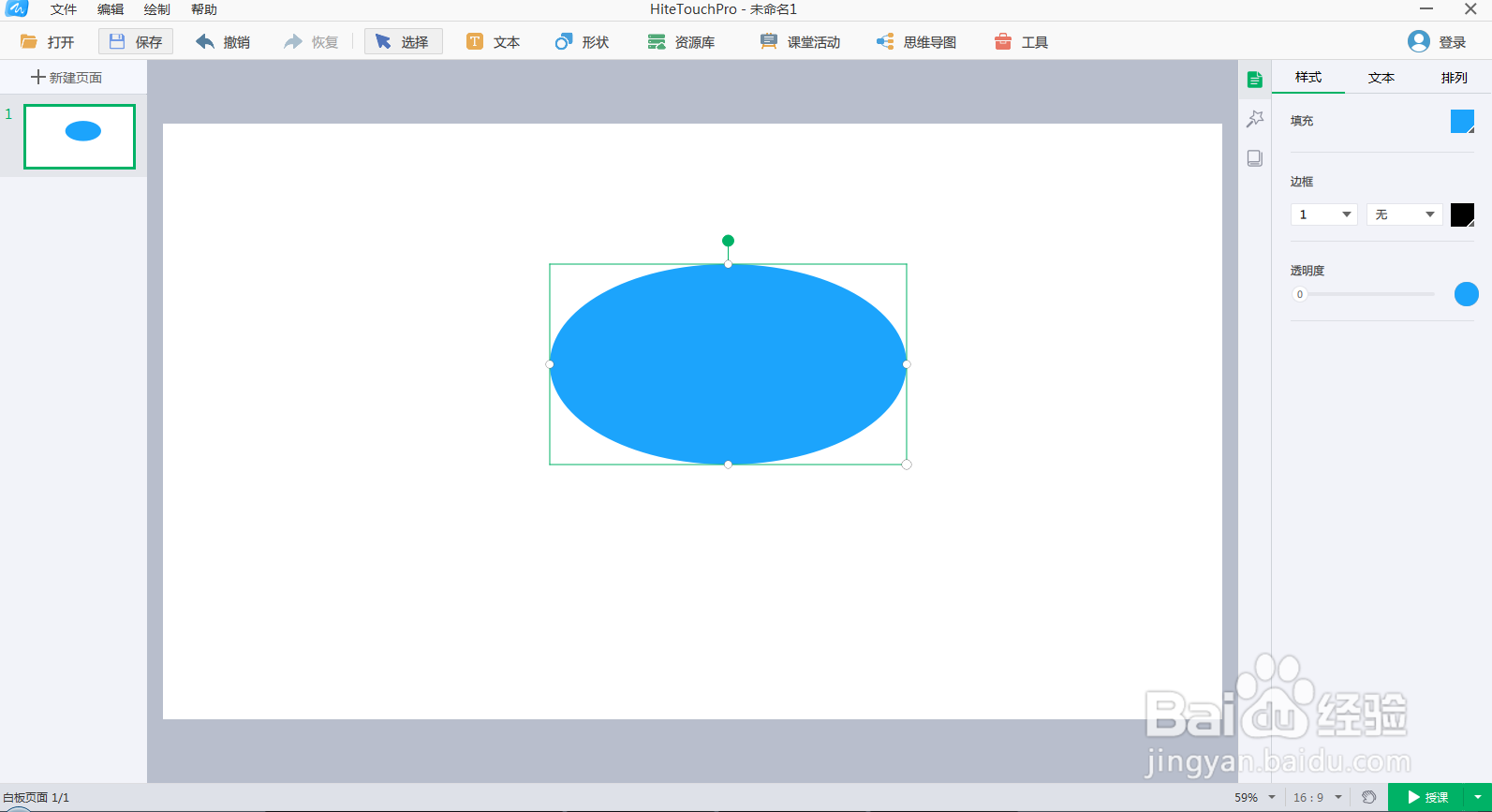Click the 白板页面 1/1 status text
The image size is (1492, 812).
pyautogui.click(x=36, y=798)
